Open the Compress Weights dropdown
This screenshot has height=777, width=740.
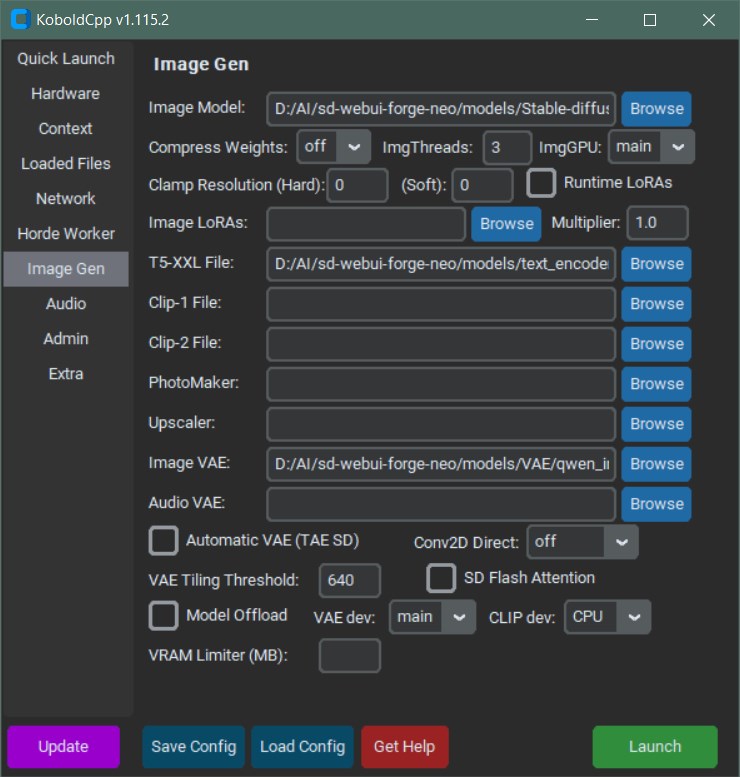click(x=334, y=147)
